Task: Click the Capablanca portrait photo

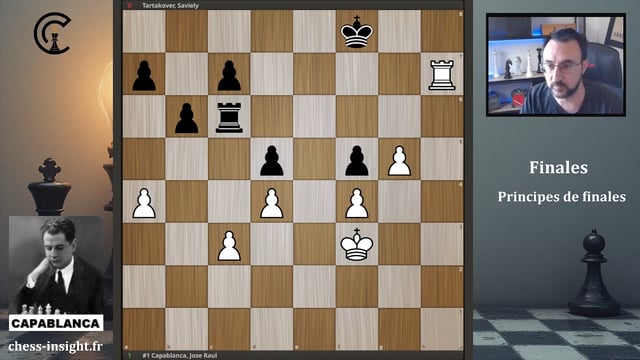Action: pyautogui.click(x=56, y=265)
